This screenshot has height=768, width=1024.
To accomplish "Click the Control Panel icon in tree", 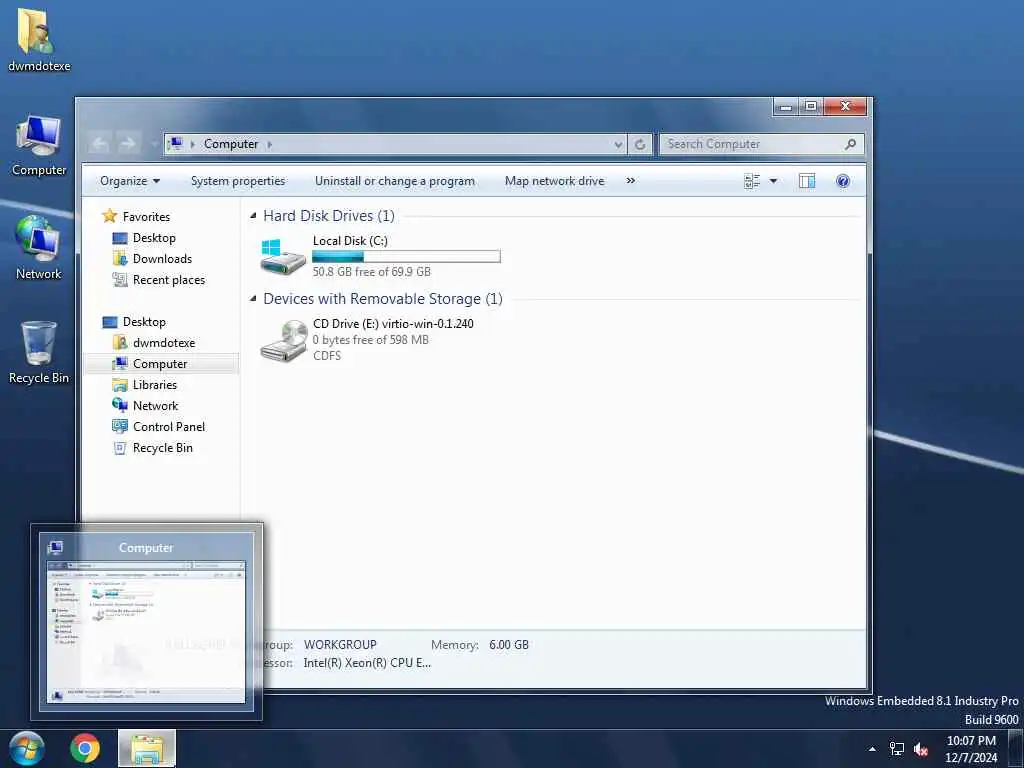I will click(x=120, y=426).
